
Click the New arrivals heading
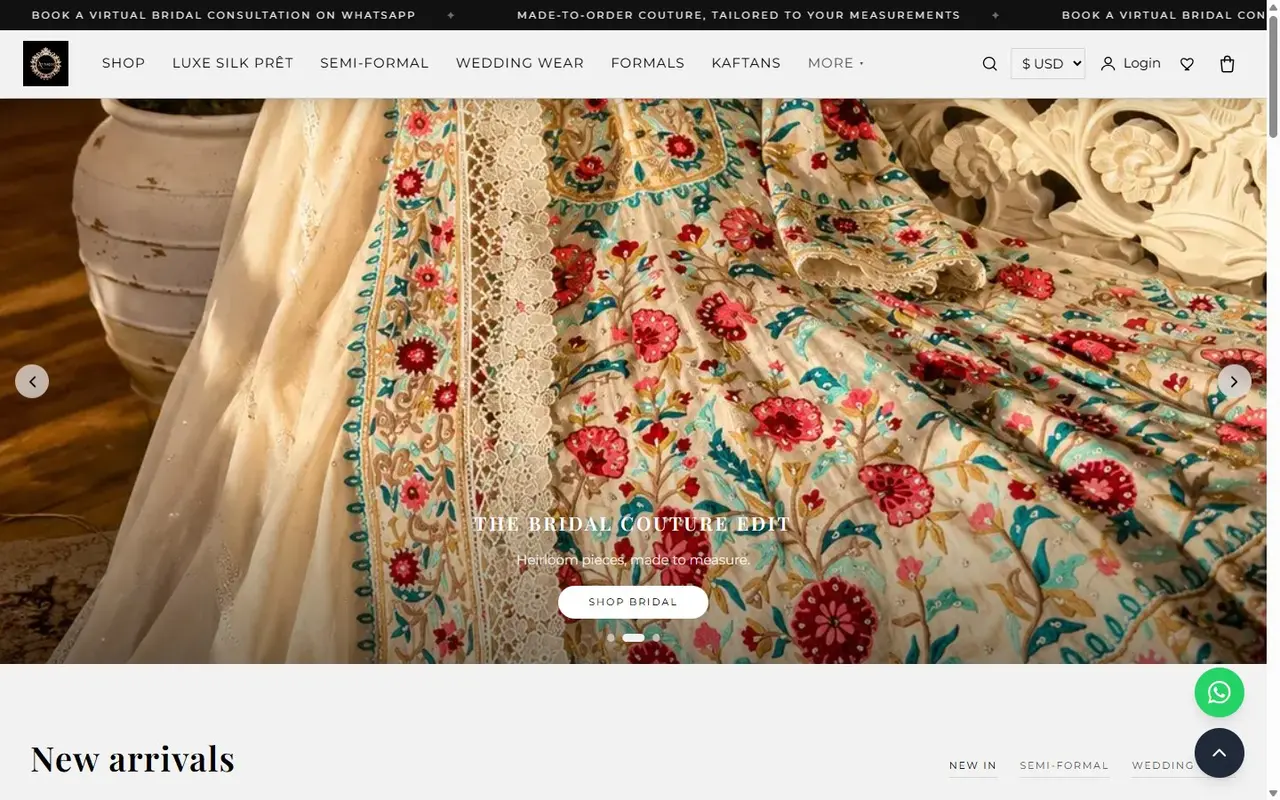pos(132,759)
